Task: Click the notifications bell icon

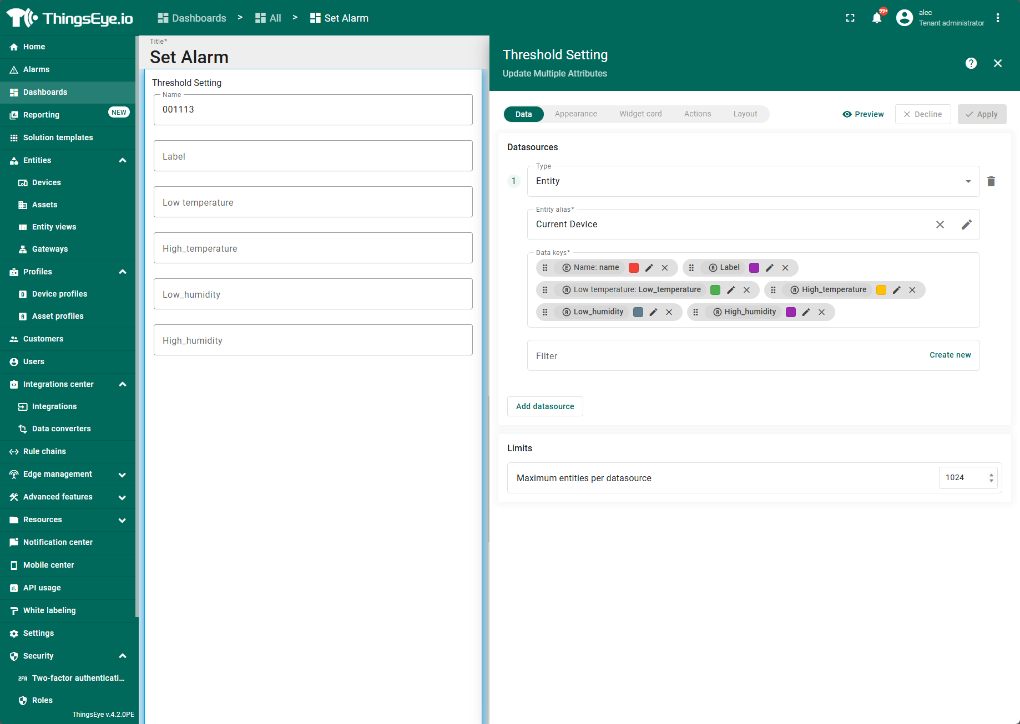Action: 877,18
